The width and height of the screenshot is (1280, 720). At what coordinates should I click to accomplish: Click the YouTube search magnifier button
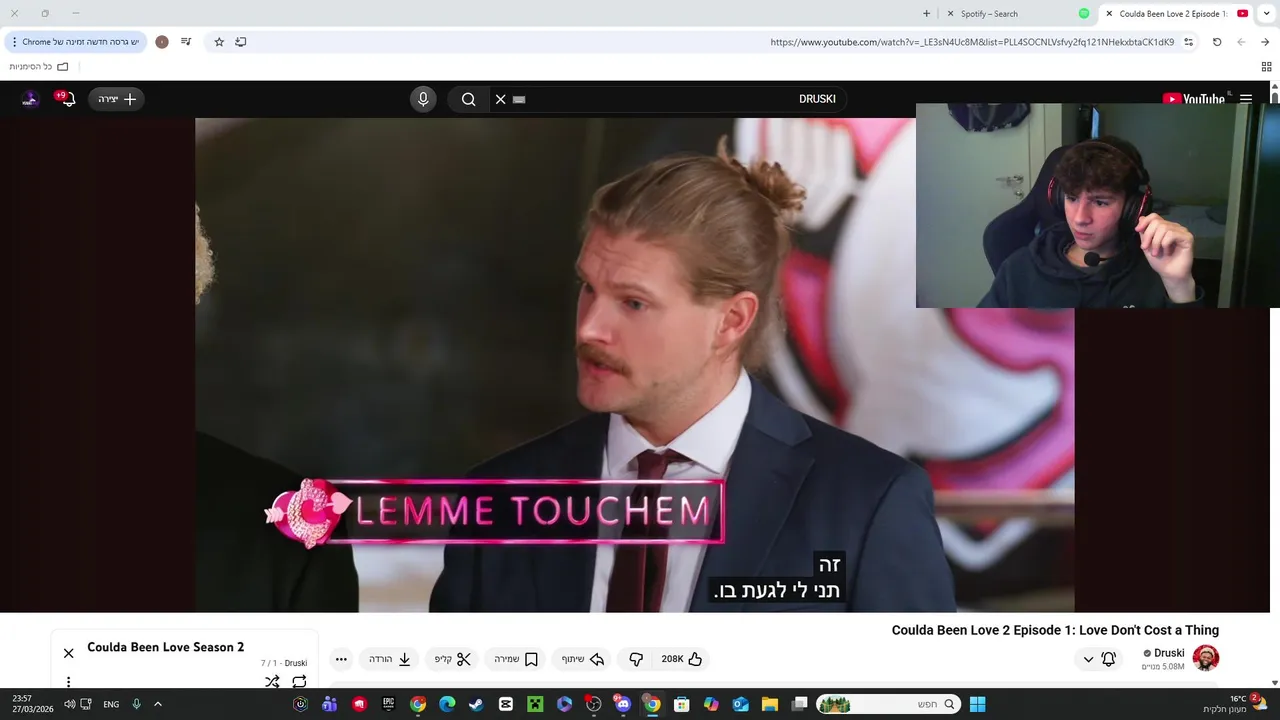click(468, 99)
